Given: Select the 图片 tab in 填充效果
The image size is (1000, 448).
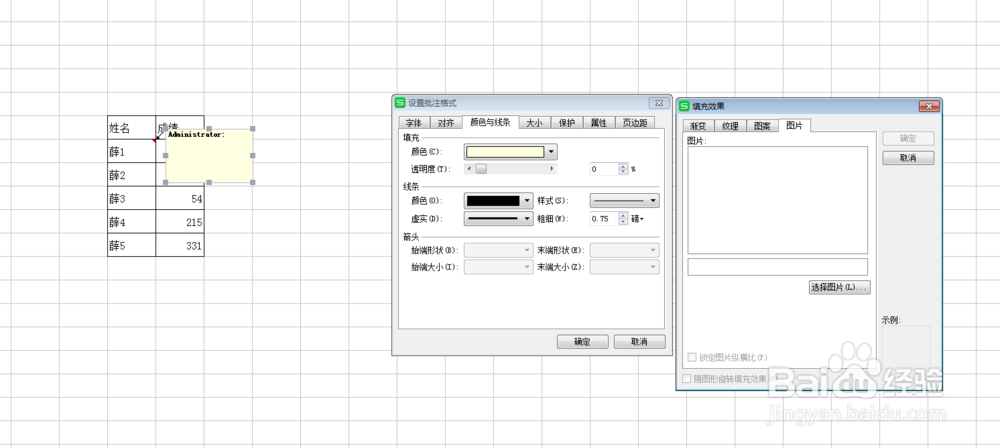Looking at the screenshot, I should (x=795, y=125).
